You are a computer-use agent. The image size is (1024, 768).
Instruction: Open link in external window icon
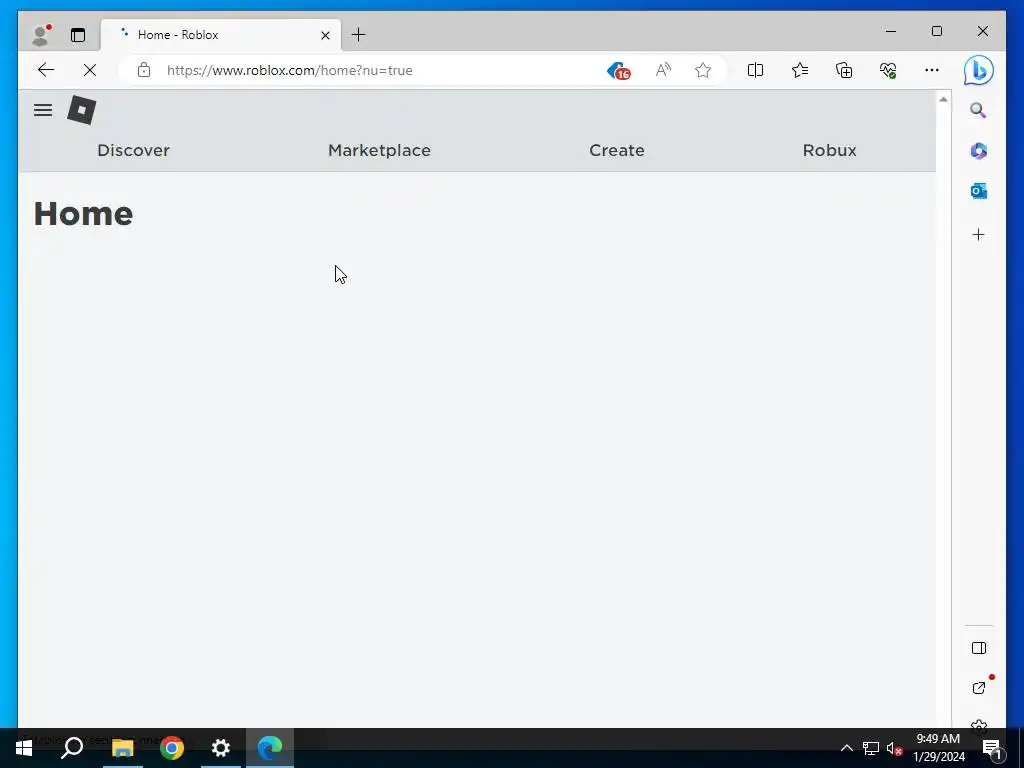pyautogui.click(x=978, y=688)
